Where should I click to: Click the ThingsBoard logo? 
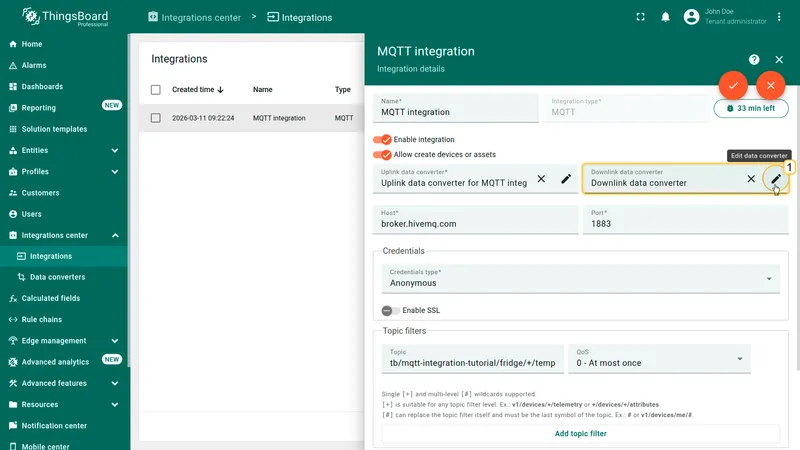pos(65,17)
